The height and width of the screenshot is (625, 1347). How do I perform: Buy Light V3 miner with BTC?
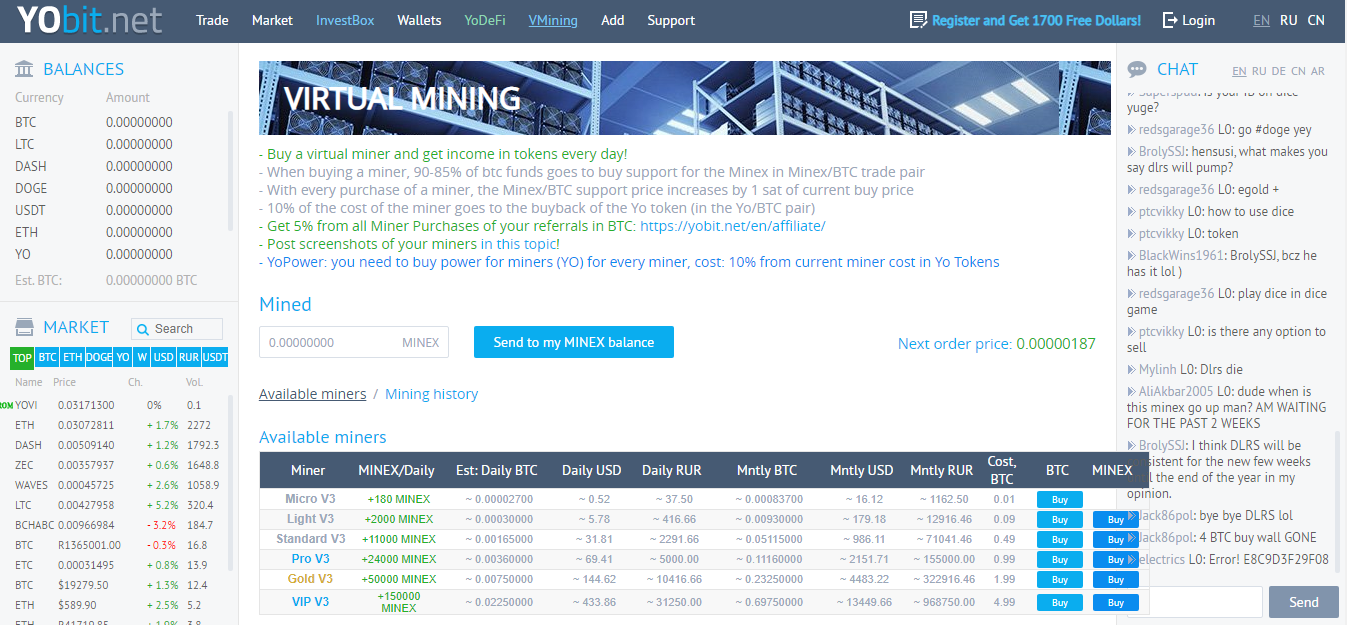coord(1060,519)
